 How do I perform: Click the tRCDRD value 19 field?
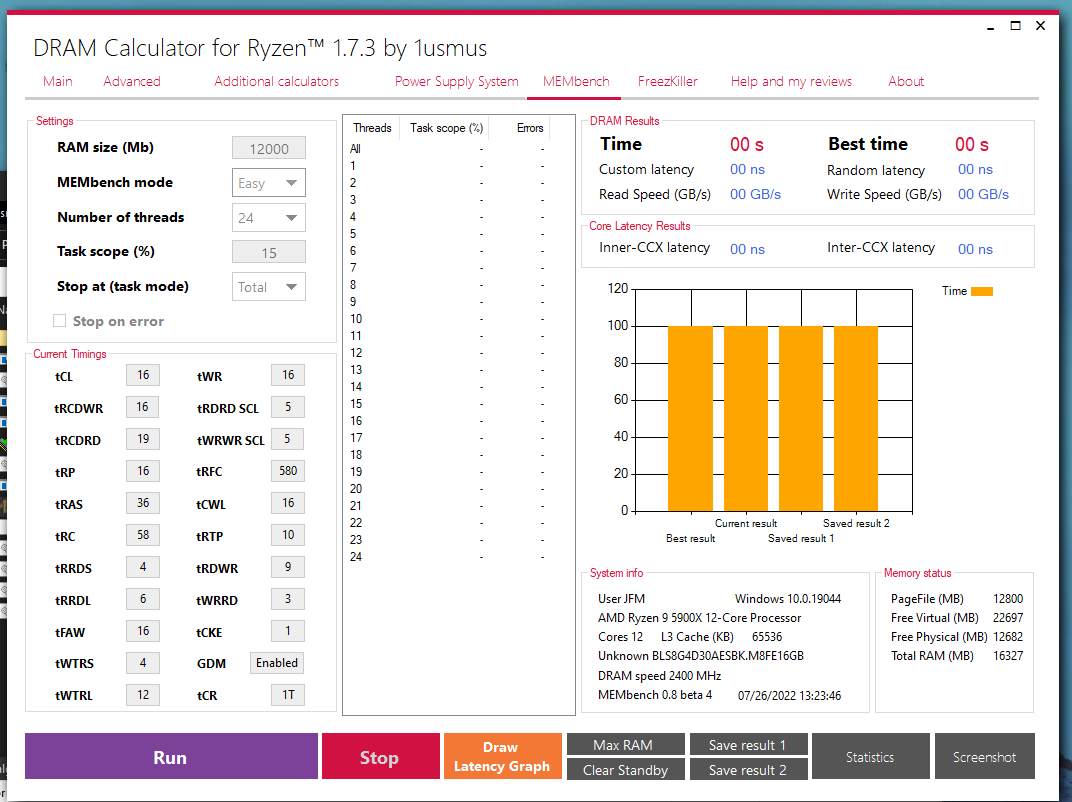pyautogui.click(x=143, y=439)
